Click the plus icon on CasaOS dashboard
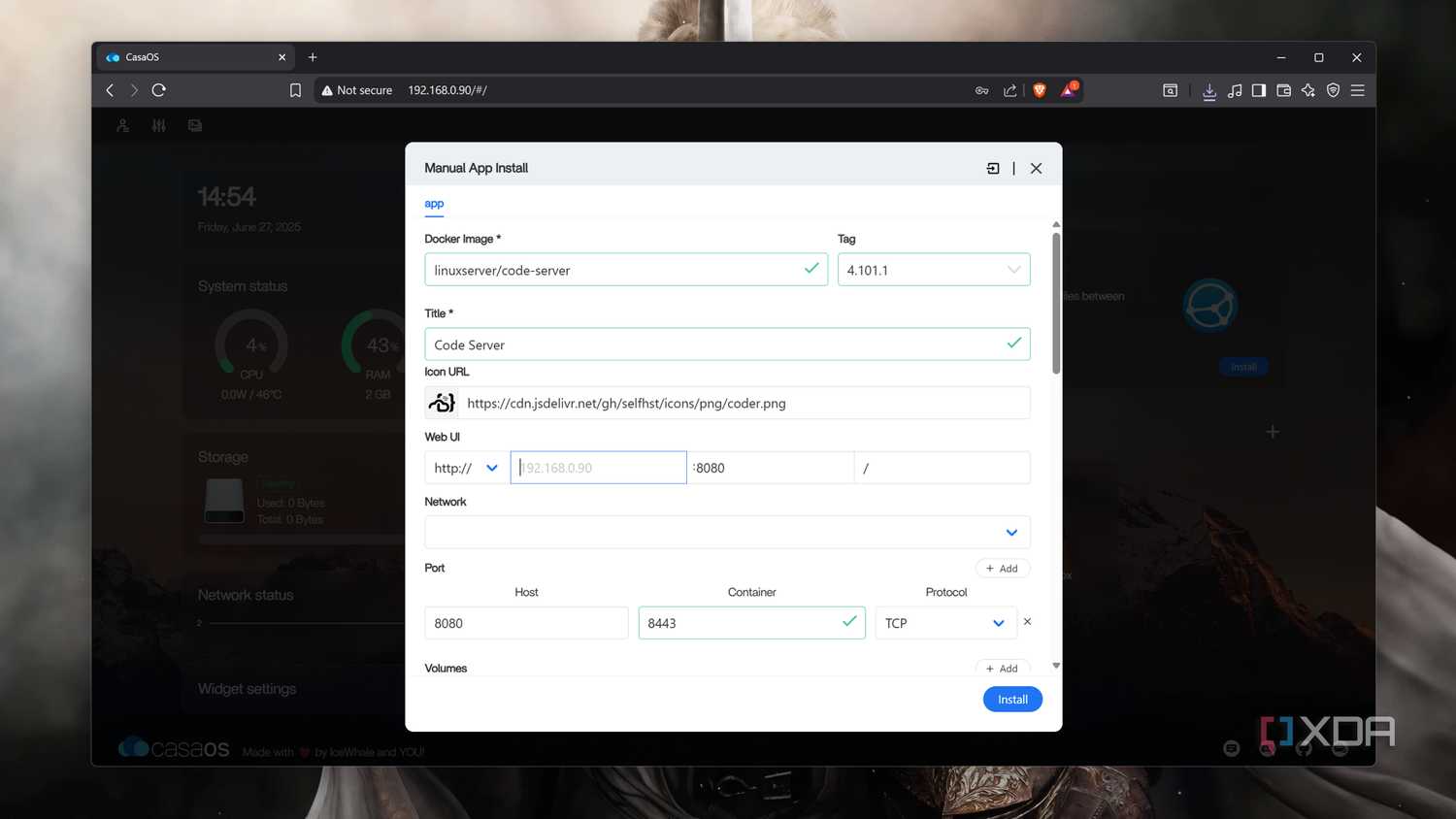The image size is (1456, 819). click(x=1273, y=432)
